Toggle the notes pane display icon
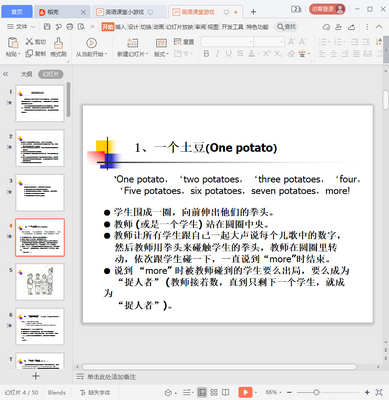 coord(187,392)
